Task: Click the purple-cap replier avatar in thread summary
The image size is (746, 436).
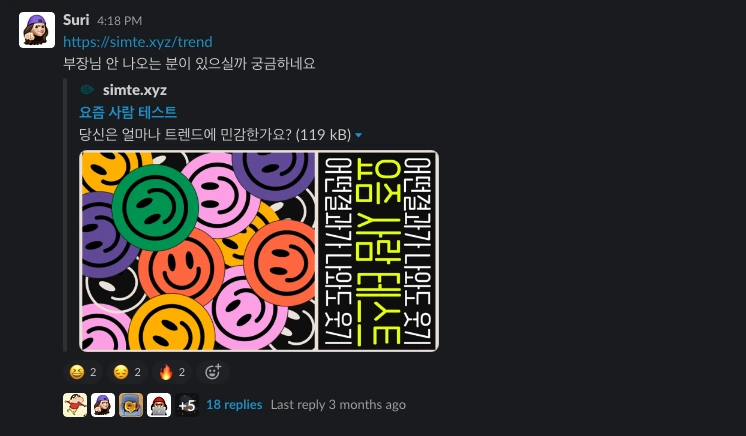Action: pyautogui.click(x=103, y=405)
